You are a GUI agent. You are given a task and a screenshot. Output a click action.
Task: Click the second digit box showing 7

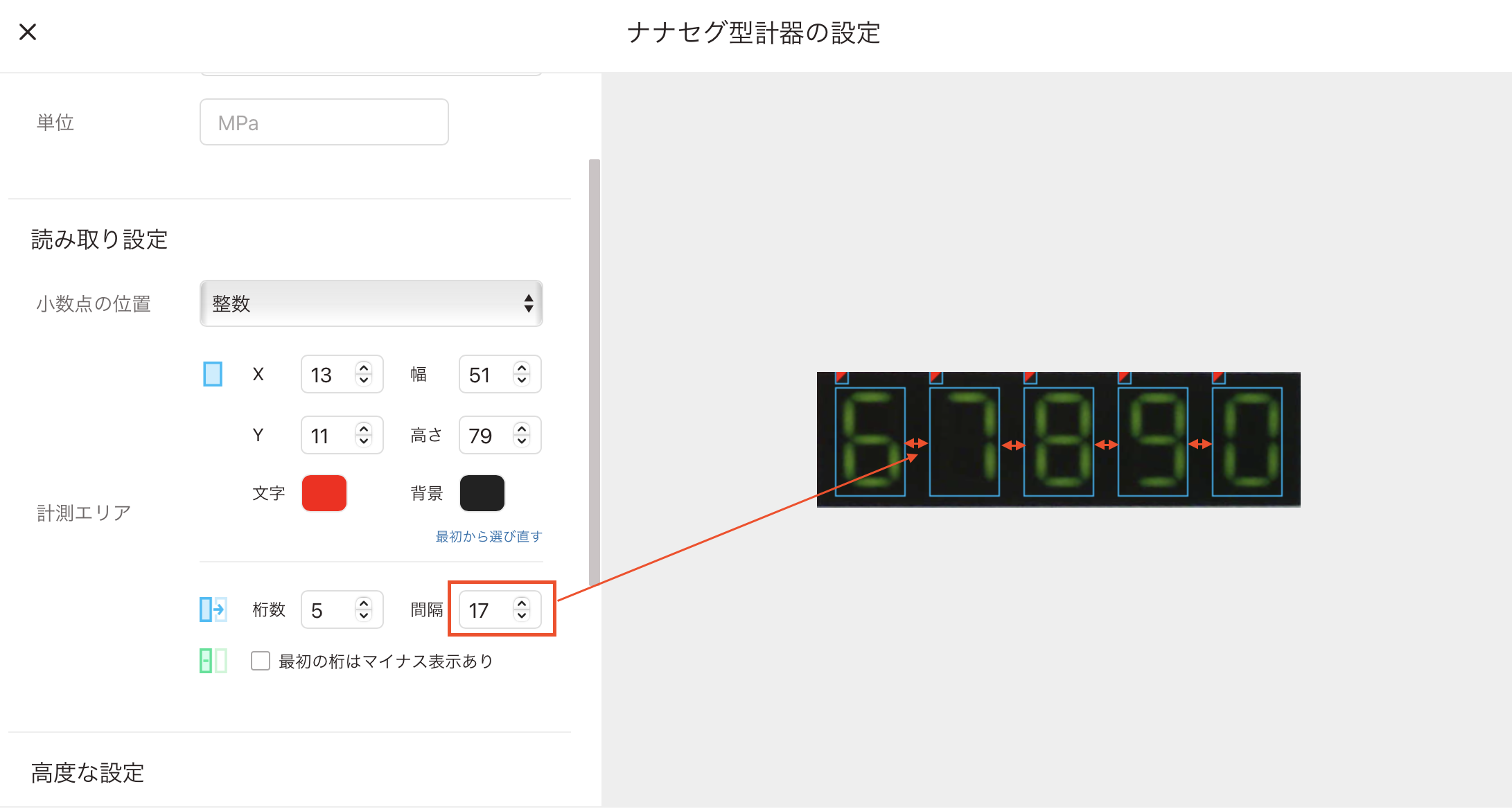965,442
